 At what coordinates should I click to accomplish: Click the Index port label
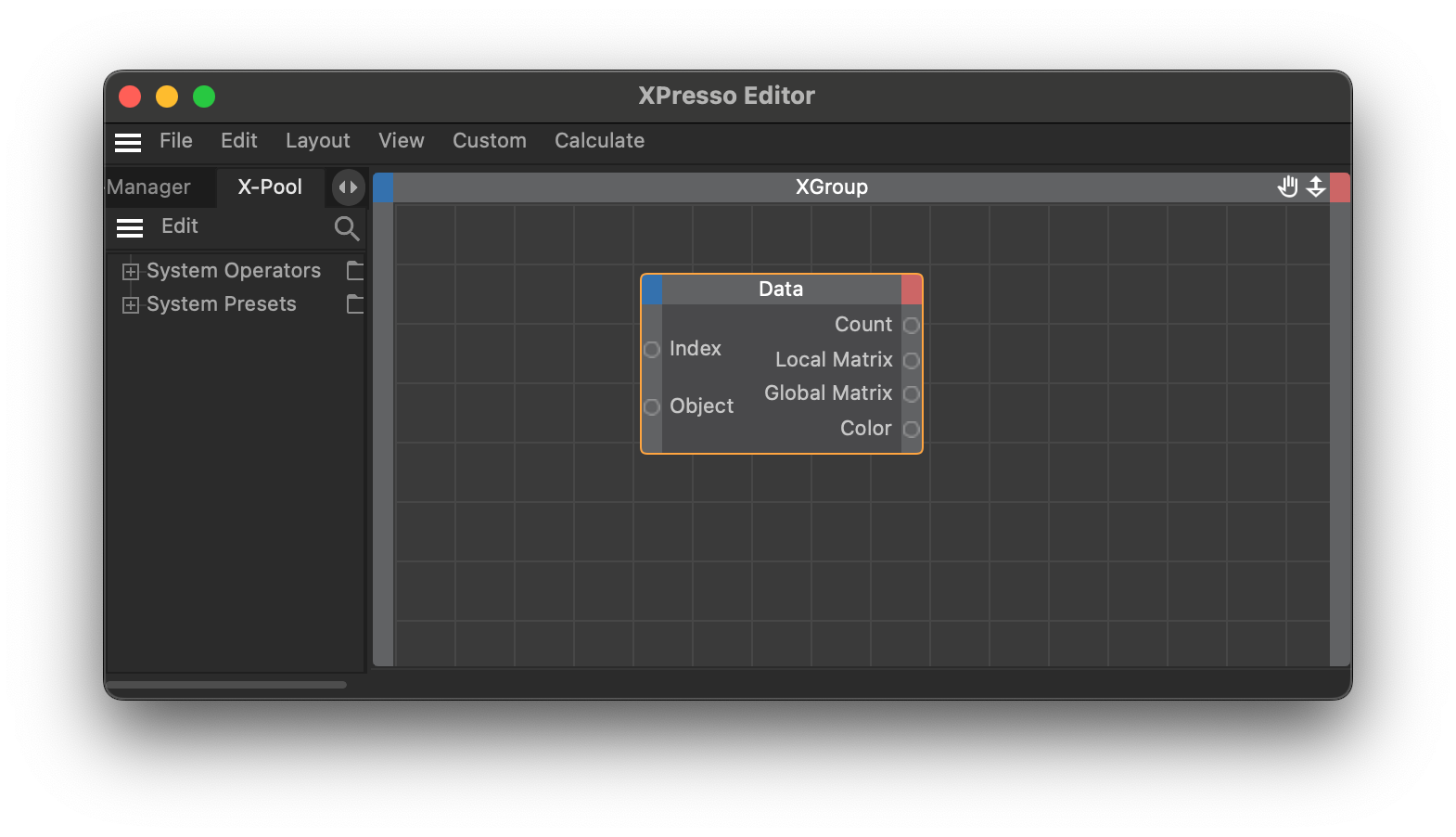(696, 349)
